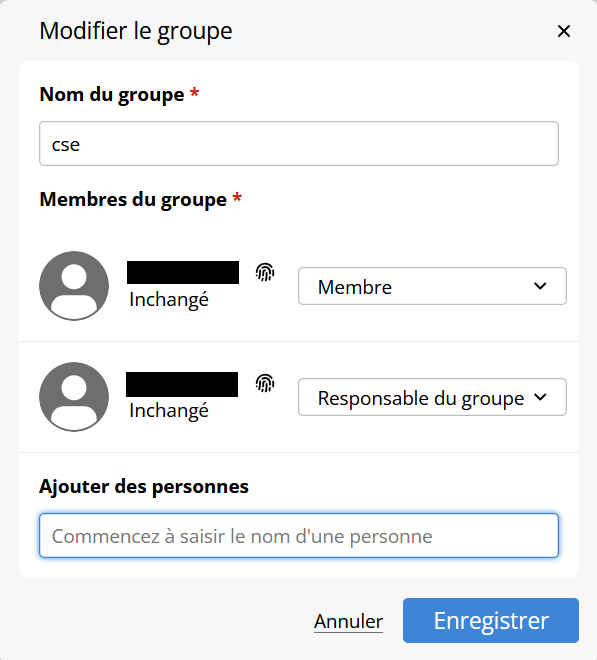The height and width of the screenshot is (660, 597).
Task: Open the Responsable du groupe role dropdown
Action: point(432,397)
